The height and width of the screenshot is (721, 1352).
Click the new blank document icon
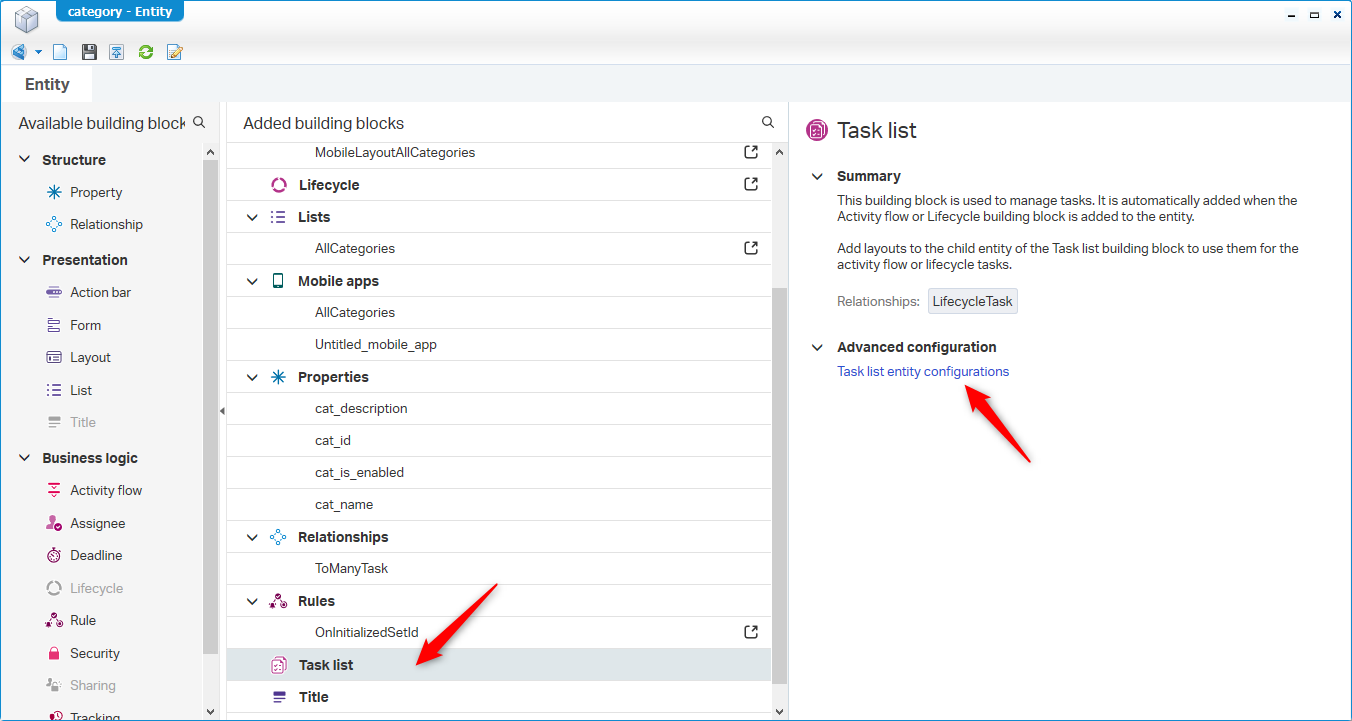coord(60,52)
